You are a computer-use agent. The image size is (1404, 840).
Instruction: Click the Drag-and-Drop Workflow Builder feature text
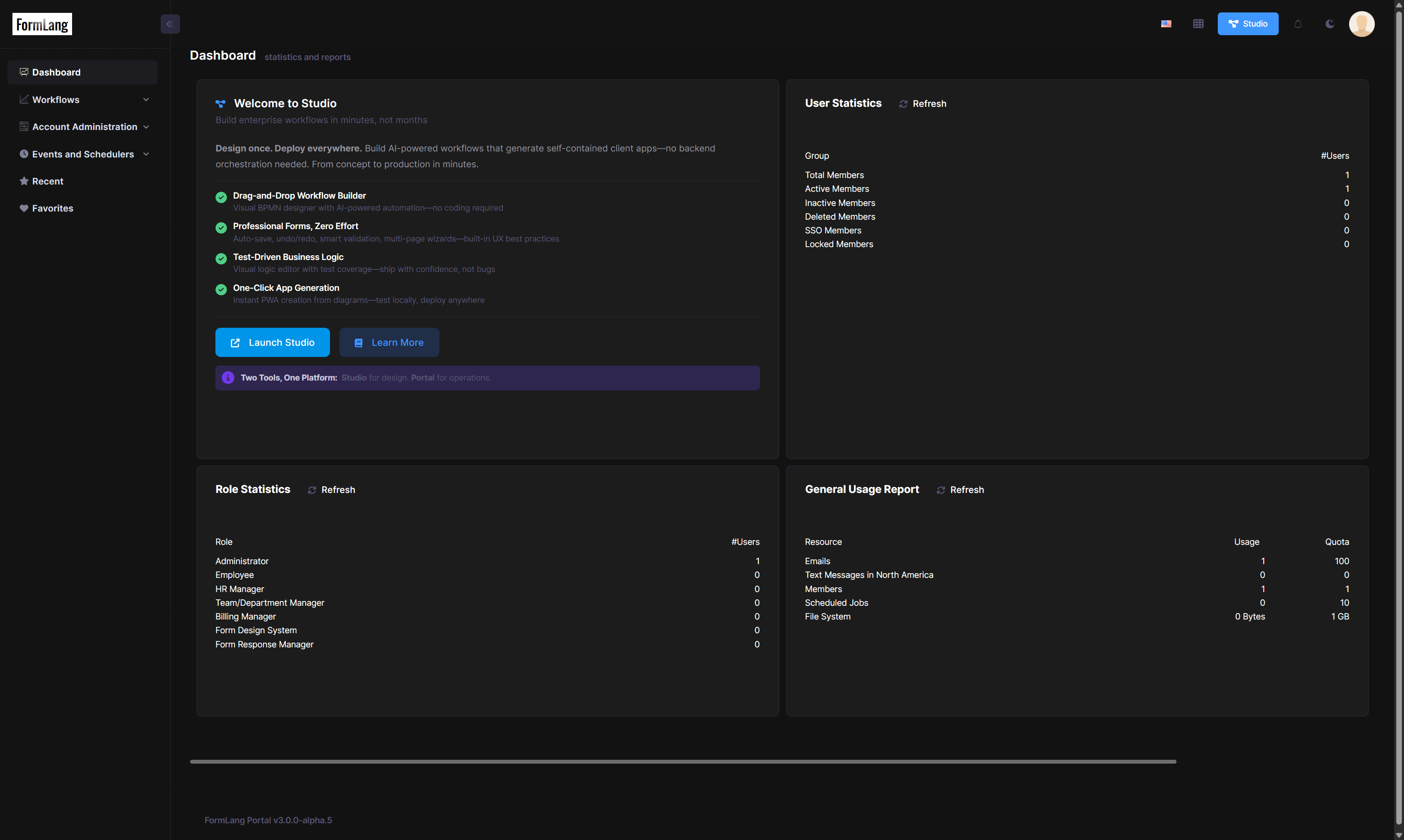point(299,195)
